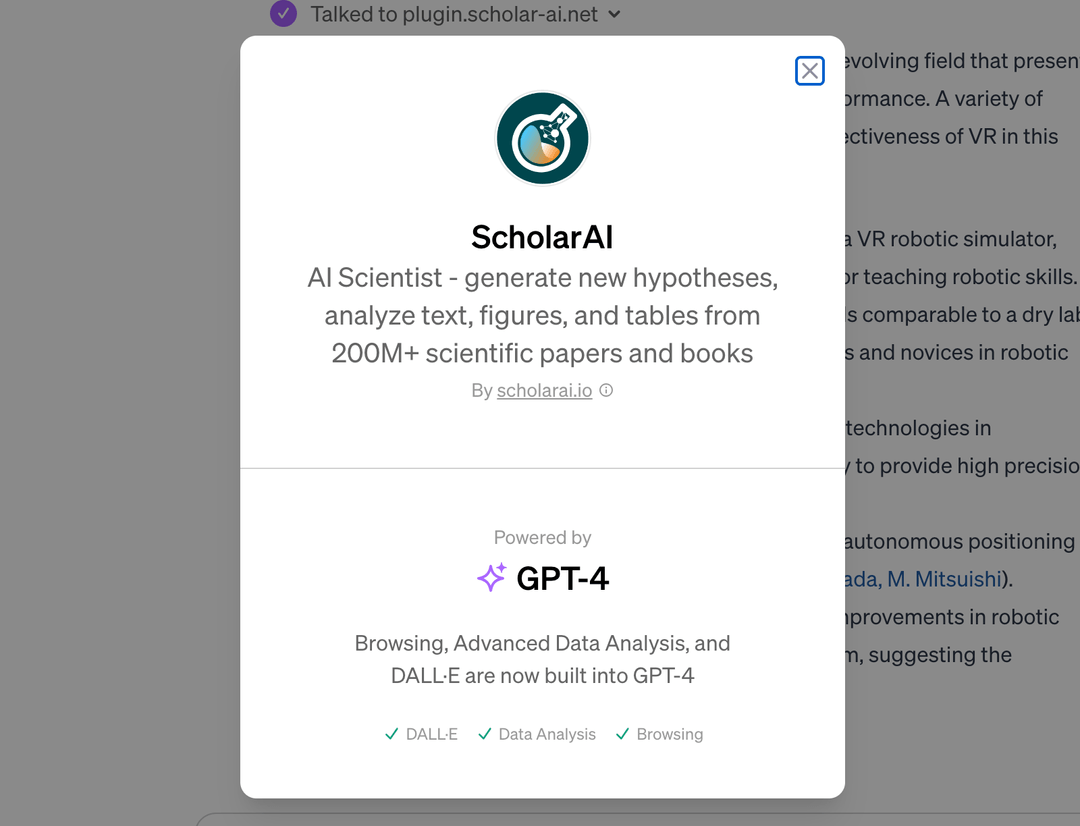1080x826 pixels.
Task: Click the ScholarAI plugin logo
Action: click(542, 137)
